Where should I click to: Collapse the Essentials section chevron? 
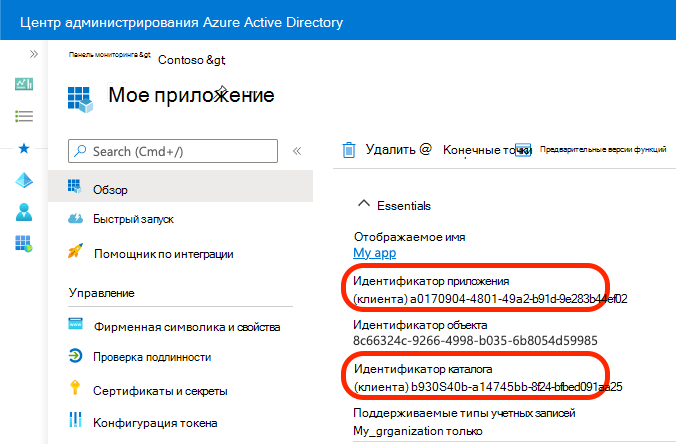tap(364, 203)
